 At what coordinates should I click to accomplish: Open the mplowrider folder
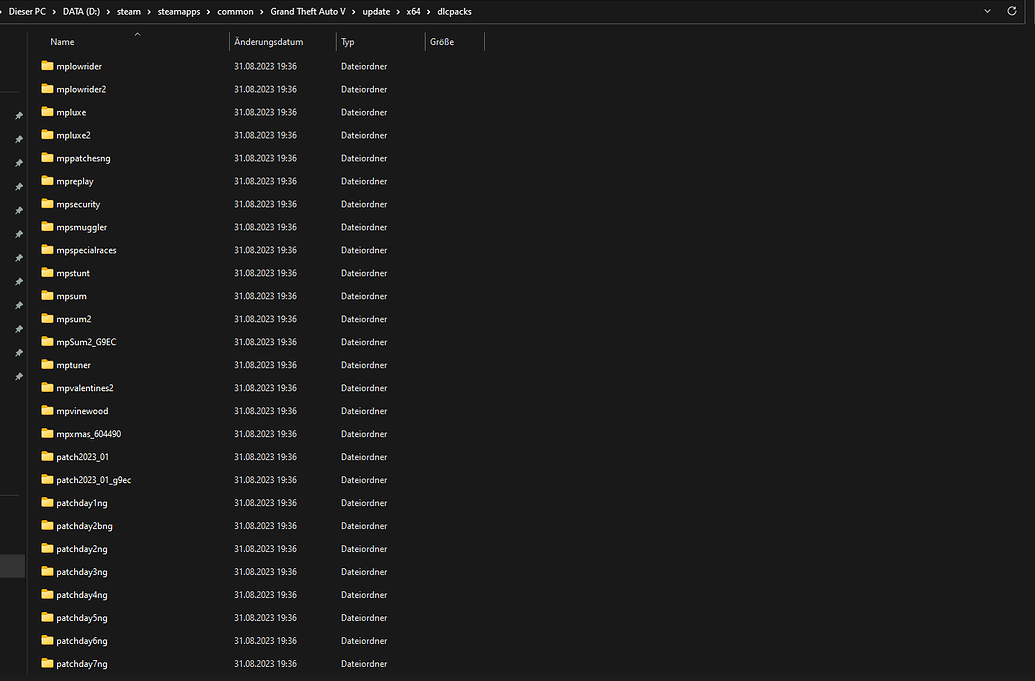click(80, 66)
